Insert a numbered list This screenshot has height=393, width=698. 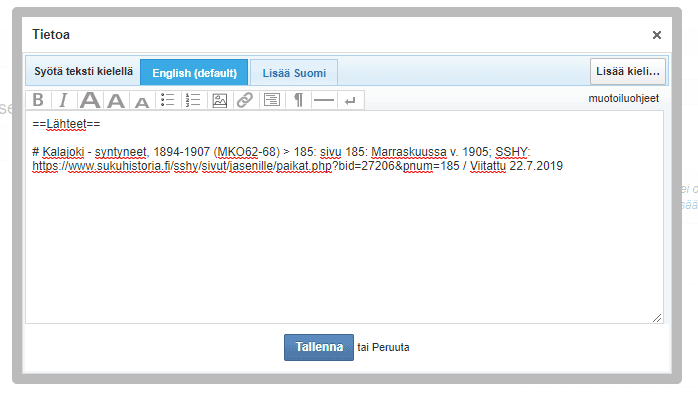(194, 100)
